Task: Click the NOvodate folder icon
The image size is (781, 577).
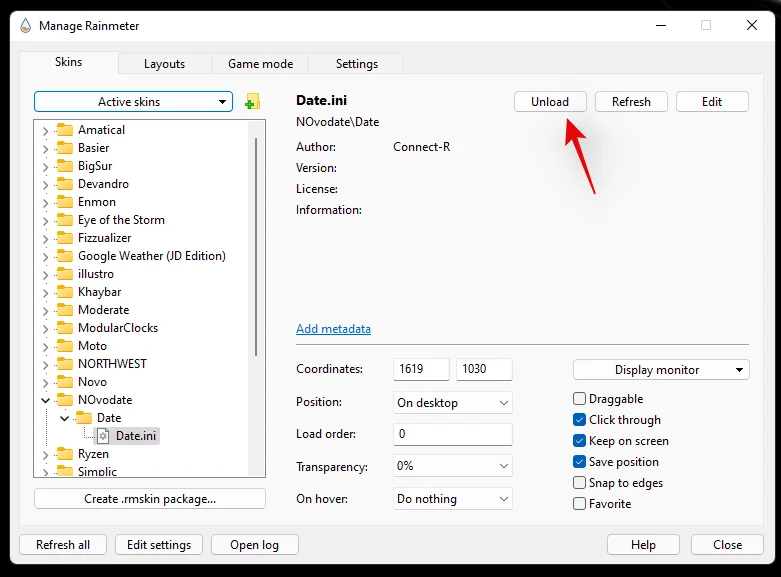Action: (x=64, y=400)
